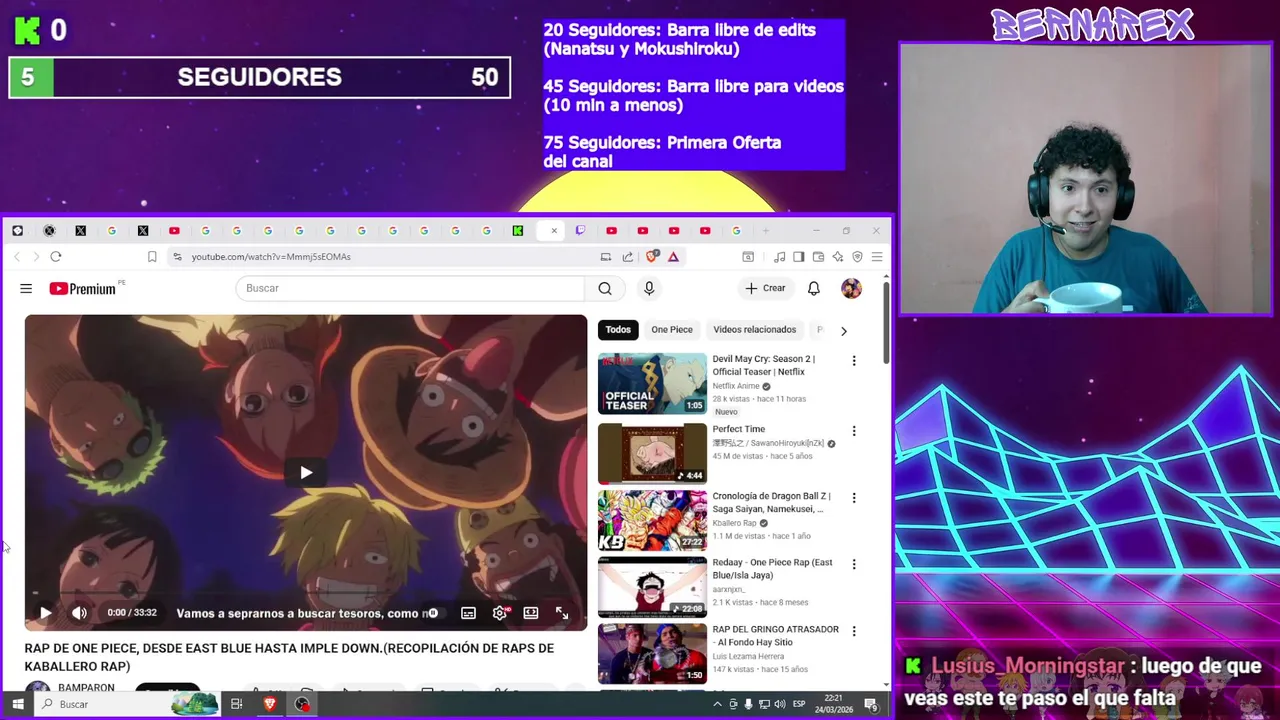The image size is (1280, 720).
Task: Click the large center play overlay
Action: coord(306,473)
